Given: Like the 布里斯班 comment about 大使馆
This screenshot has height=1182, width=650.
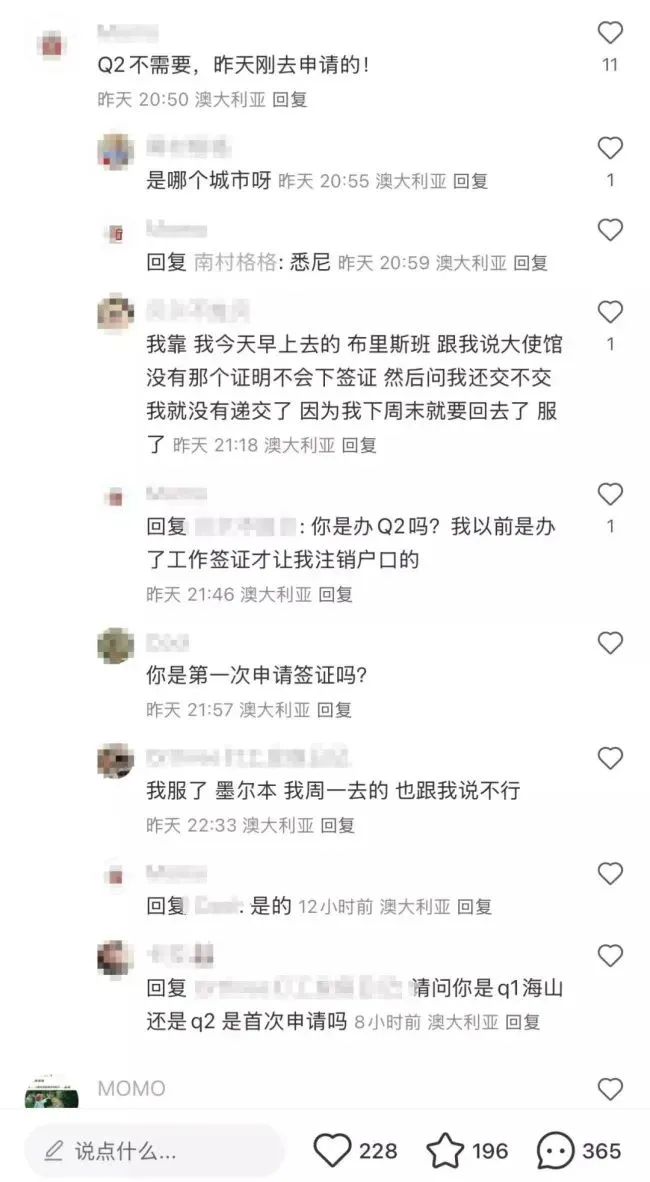Looking at the screenshot, I should 609,312.
